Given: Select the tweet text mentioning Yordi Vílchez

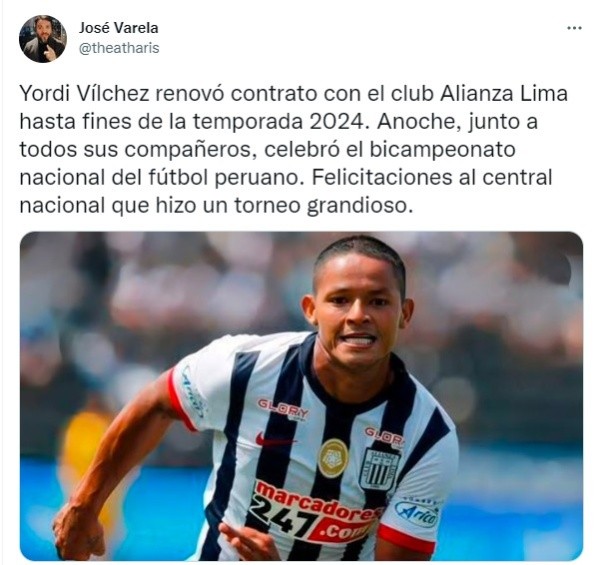Looking at the screenshot, I should 293,150.
